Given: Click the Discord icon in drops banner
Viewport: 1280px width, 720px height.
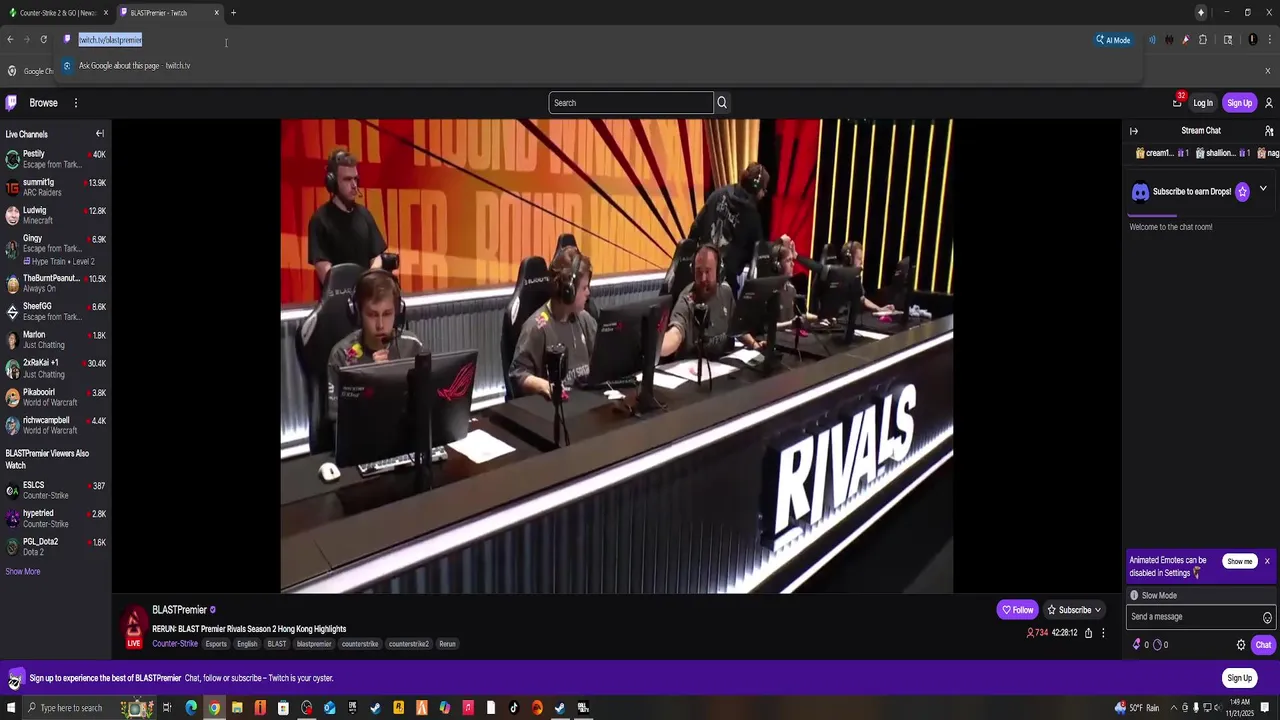Looking at the screenshot, I should (1140, 192).
